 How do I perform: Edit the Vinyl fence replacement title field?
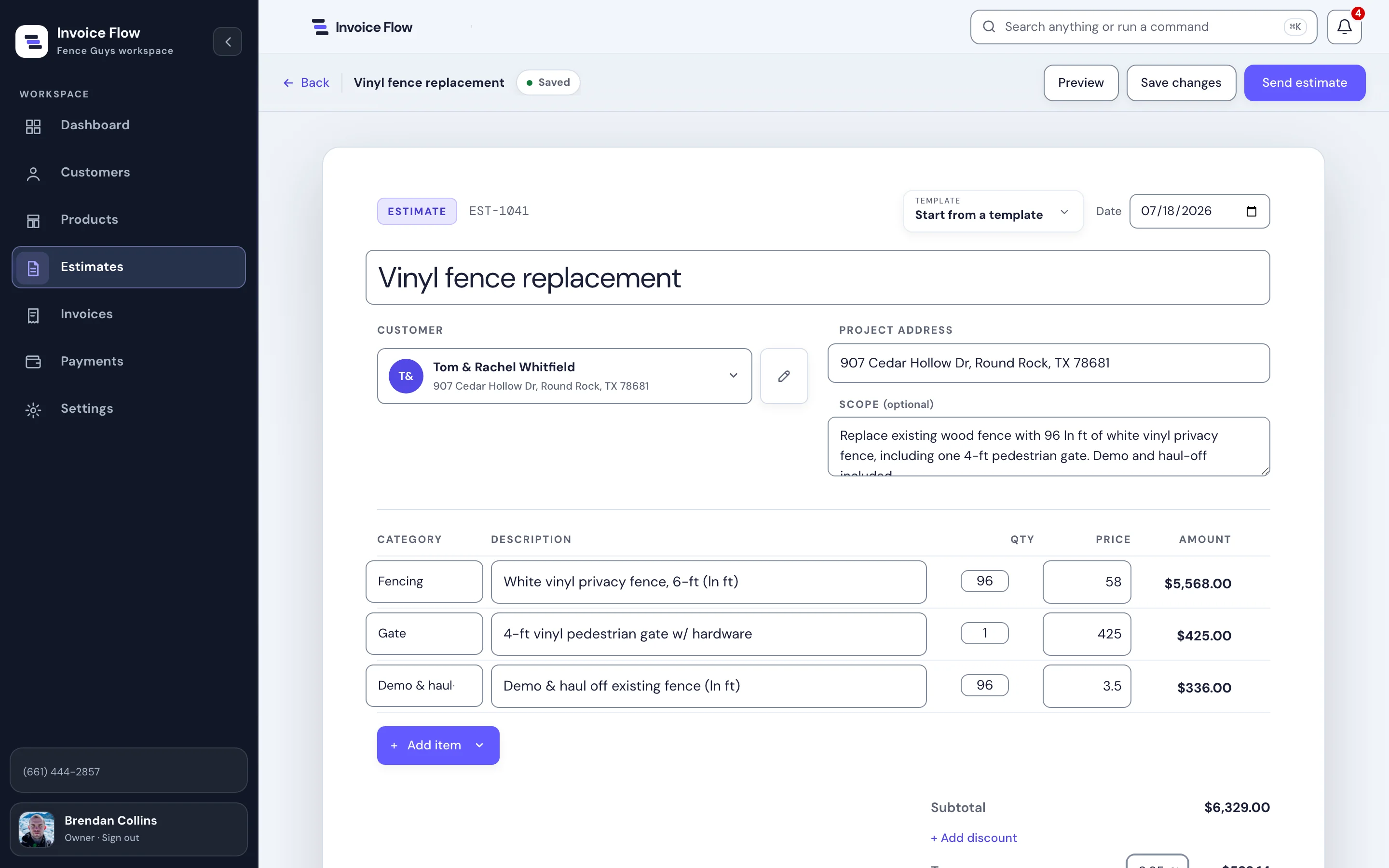(817, 277)
